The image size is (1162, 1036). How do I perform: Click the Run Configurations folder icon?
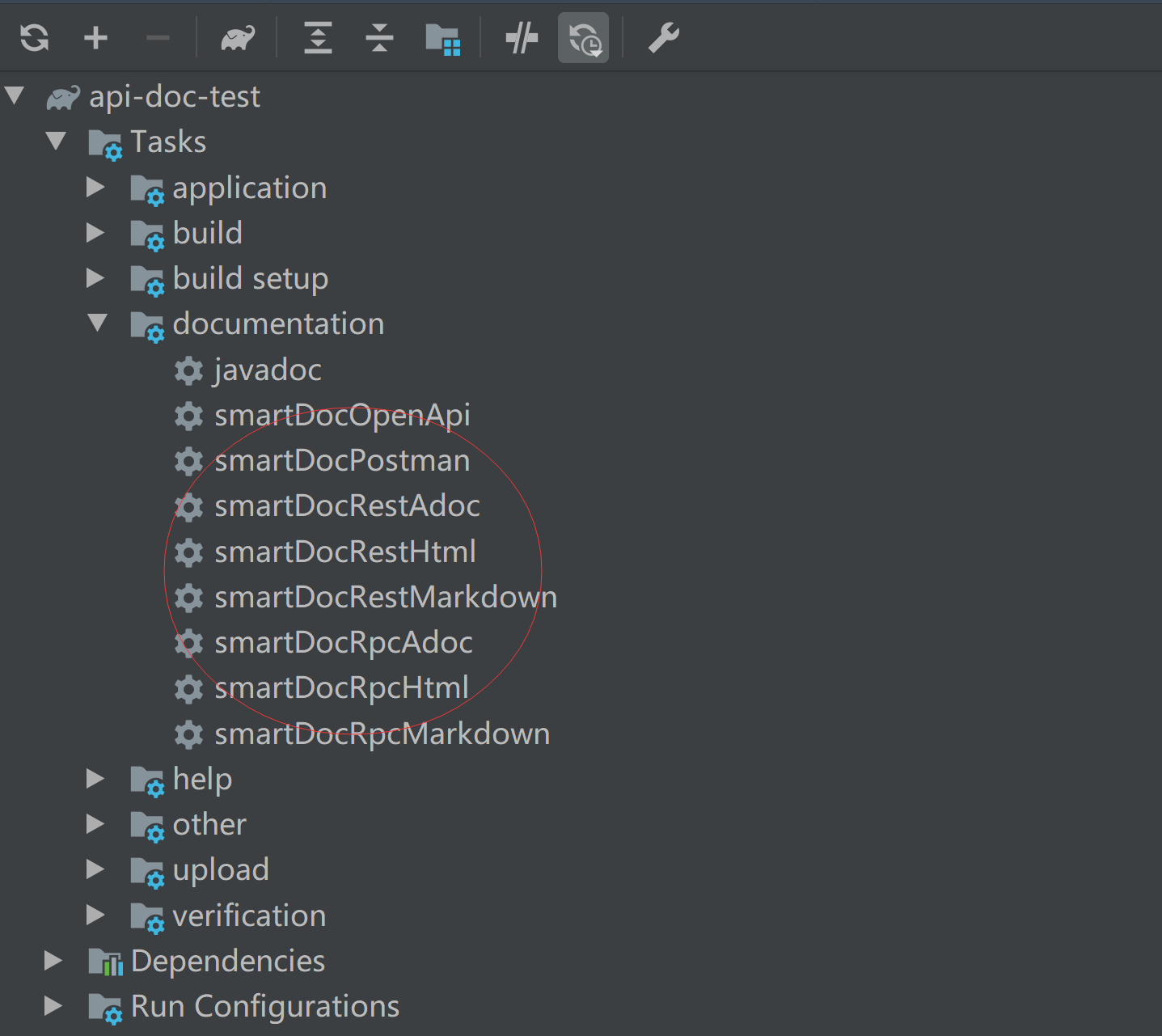tap(105, 1009)
